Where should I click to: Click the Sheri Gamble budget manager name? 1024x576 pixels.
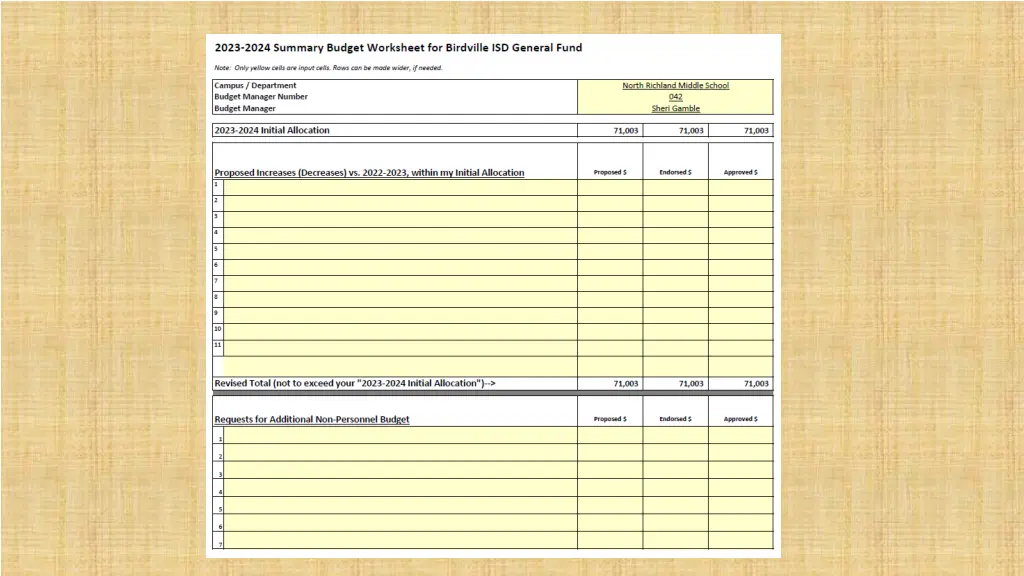[675, 109]
